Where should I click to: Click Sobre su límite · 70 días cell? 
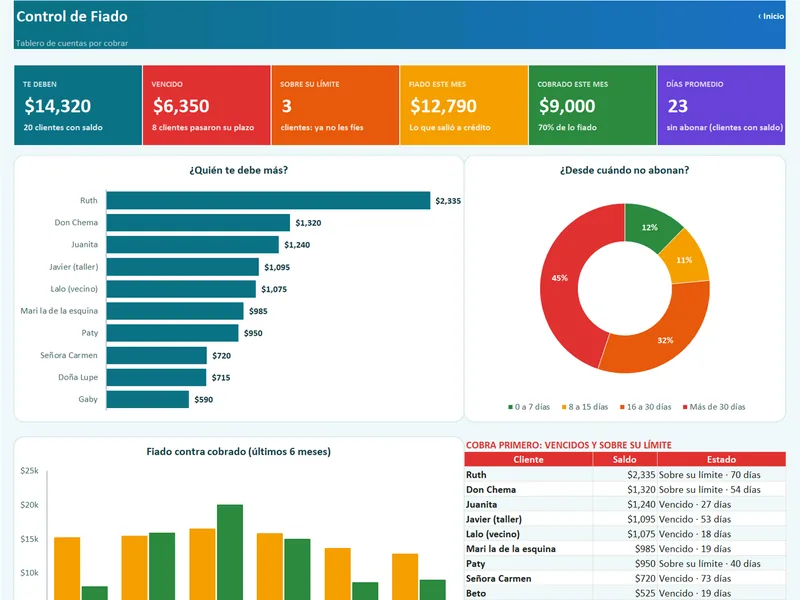click(x=721, y=474)
